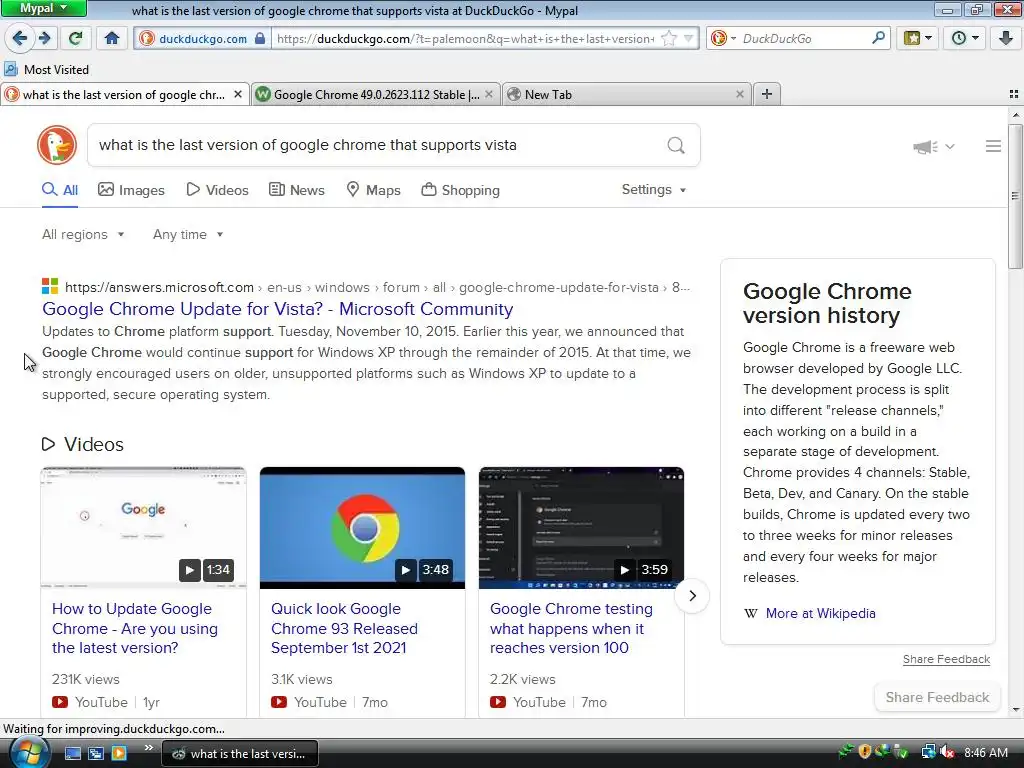Viewport: 1024px width, 768px height.
Task: Open the Most Visited bookmarks folder
Action: click(47, 69)
